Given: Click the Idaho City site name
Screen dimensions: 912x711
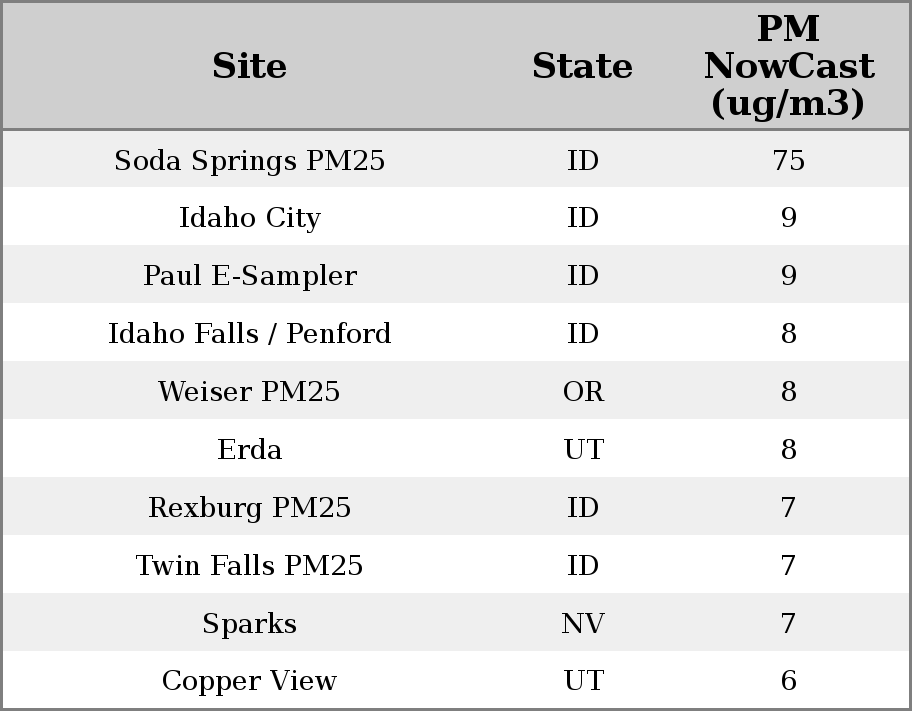Looking at the screenshot, I should point(249,218).
